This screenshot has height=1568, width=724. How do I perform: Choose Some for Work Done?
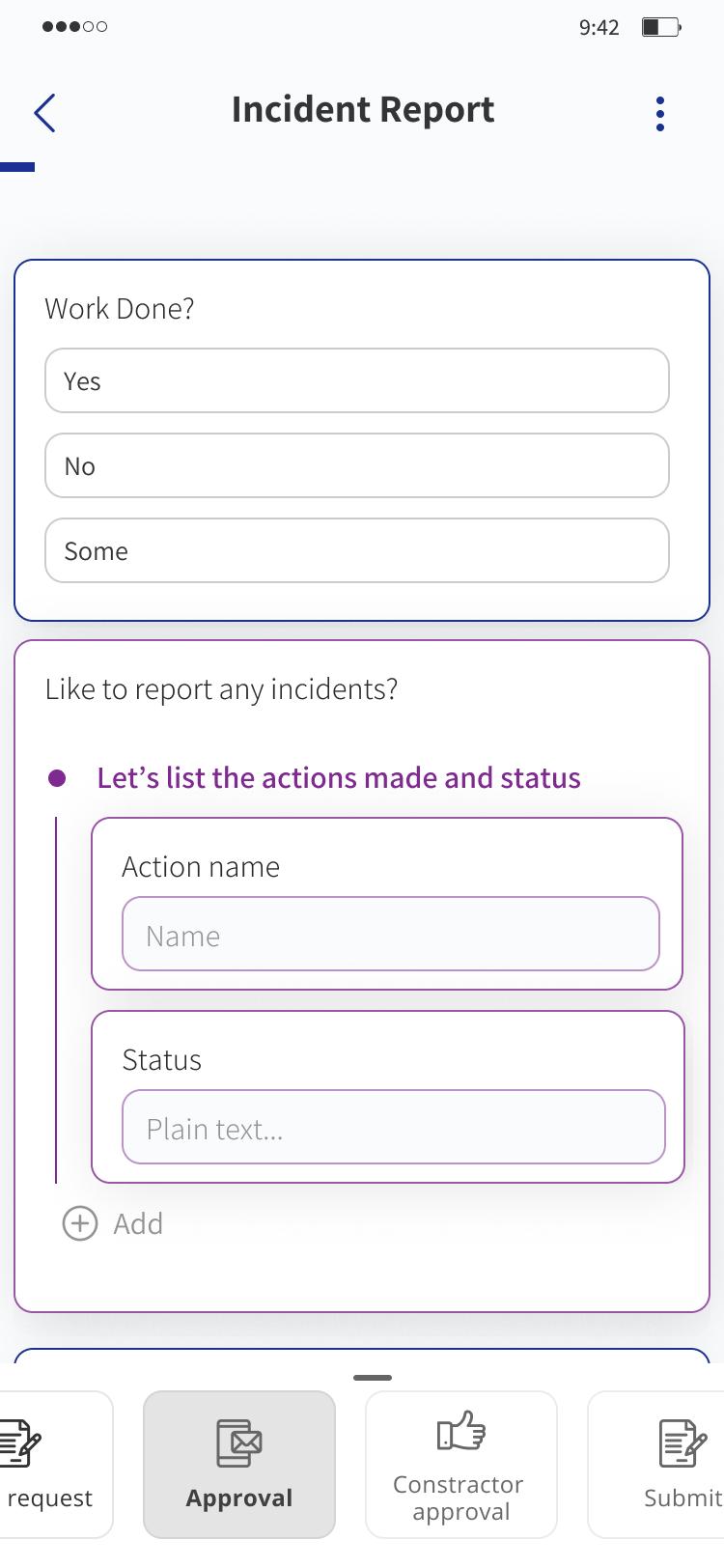click(357, 550)
